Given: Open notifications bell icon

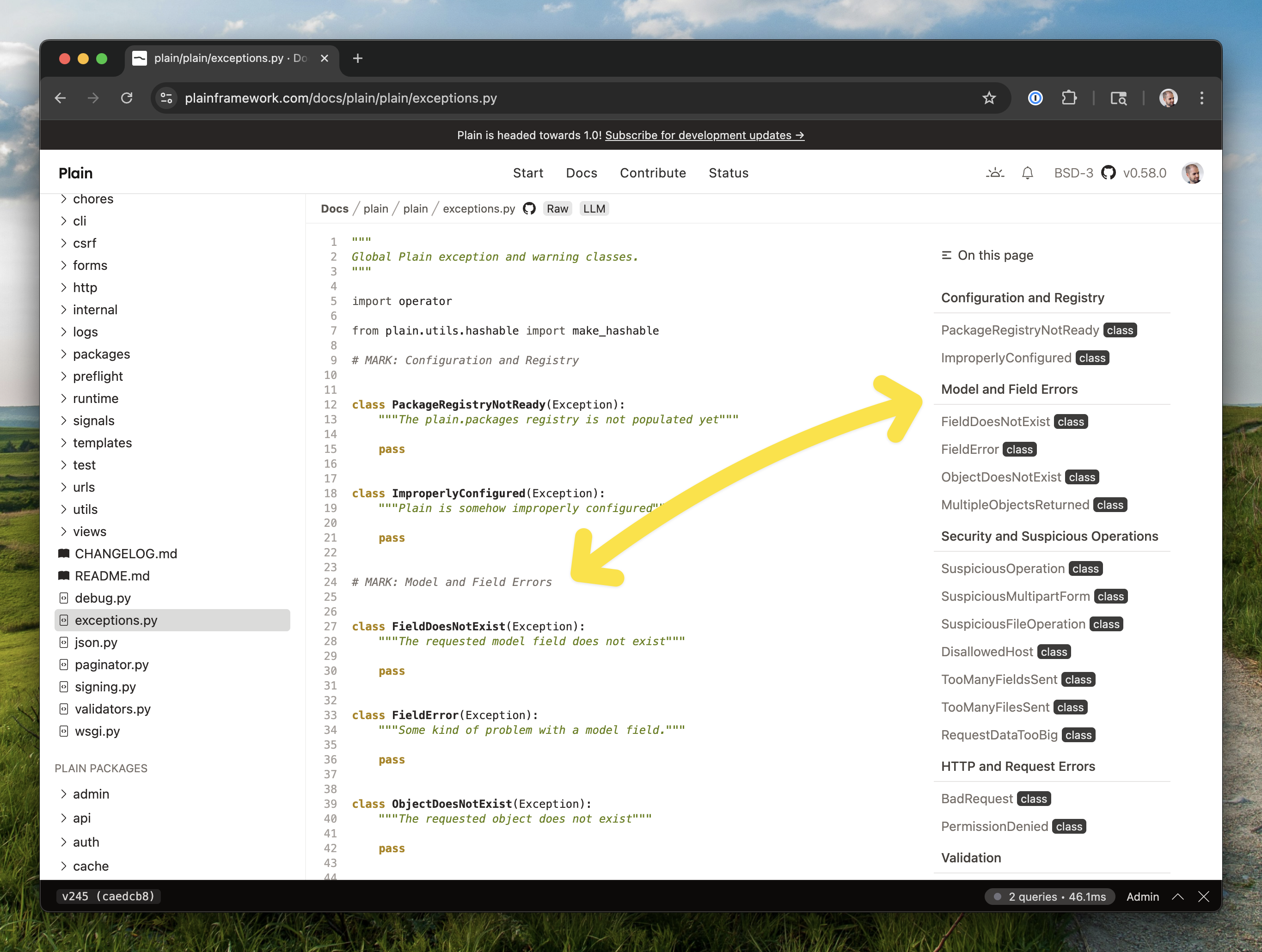Looking at the screenshot, I should pyautogui.click(x=1027, y=173).
